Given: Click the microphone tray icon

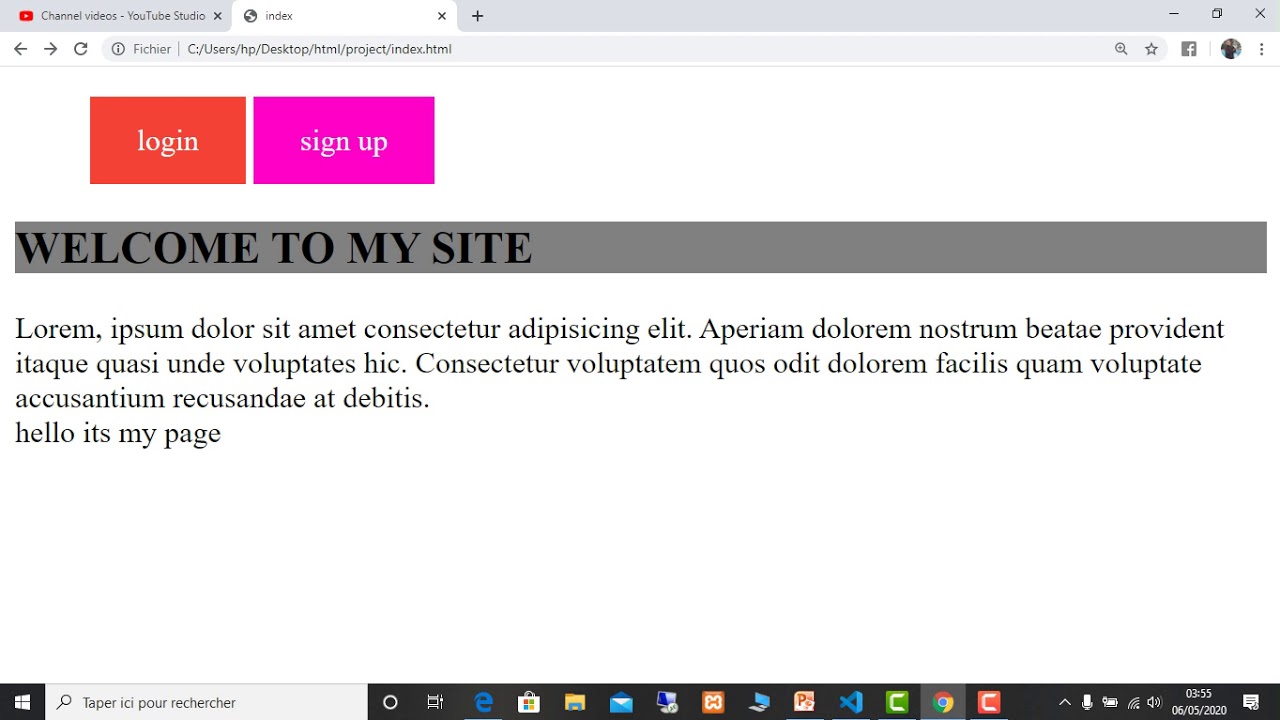Looking at the screenshot, I should tap(1087, 702).
